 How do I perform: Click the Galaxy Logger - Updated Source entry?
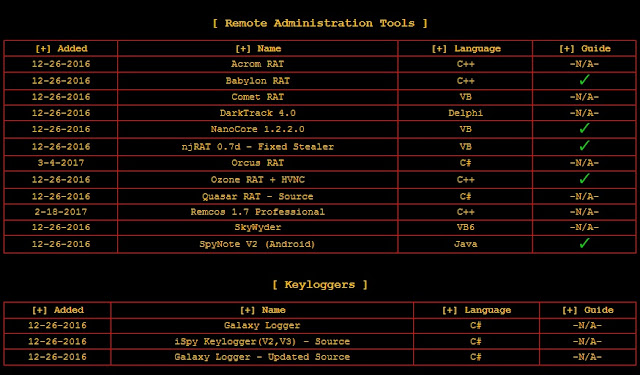(262, 357)
